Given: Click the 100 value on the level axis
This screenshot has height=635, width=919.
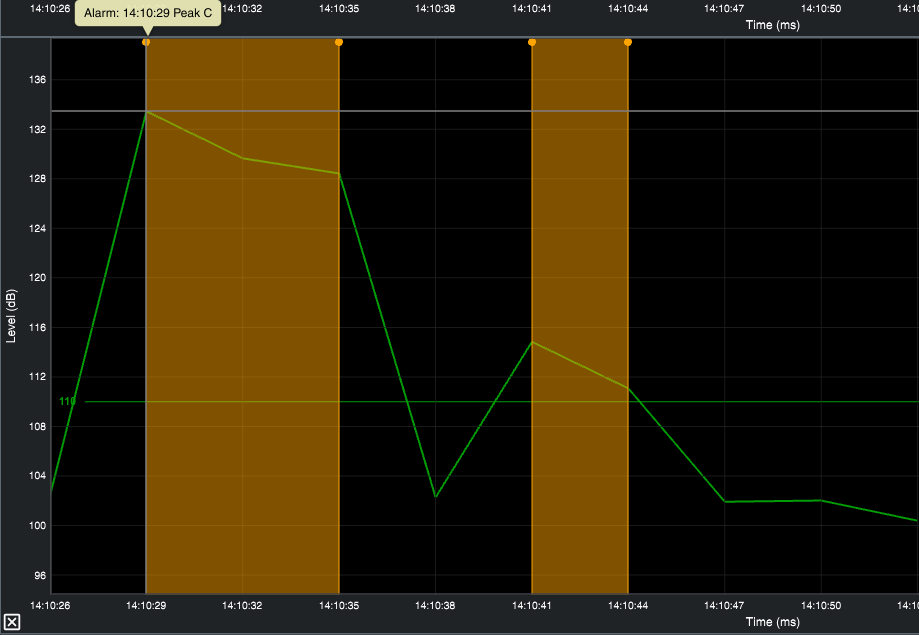Looking at the screenshot, I should pyautogui.click(x=38, y=526).
